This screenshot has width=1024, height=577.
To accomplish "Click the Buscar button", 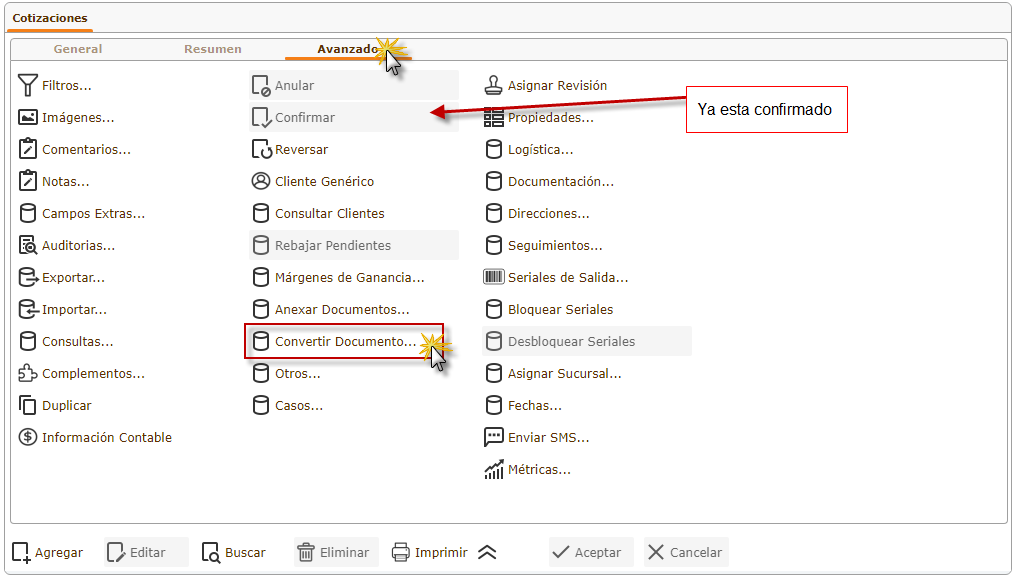I will pos(234,552).
